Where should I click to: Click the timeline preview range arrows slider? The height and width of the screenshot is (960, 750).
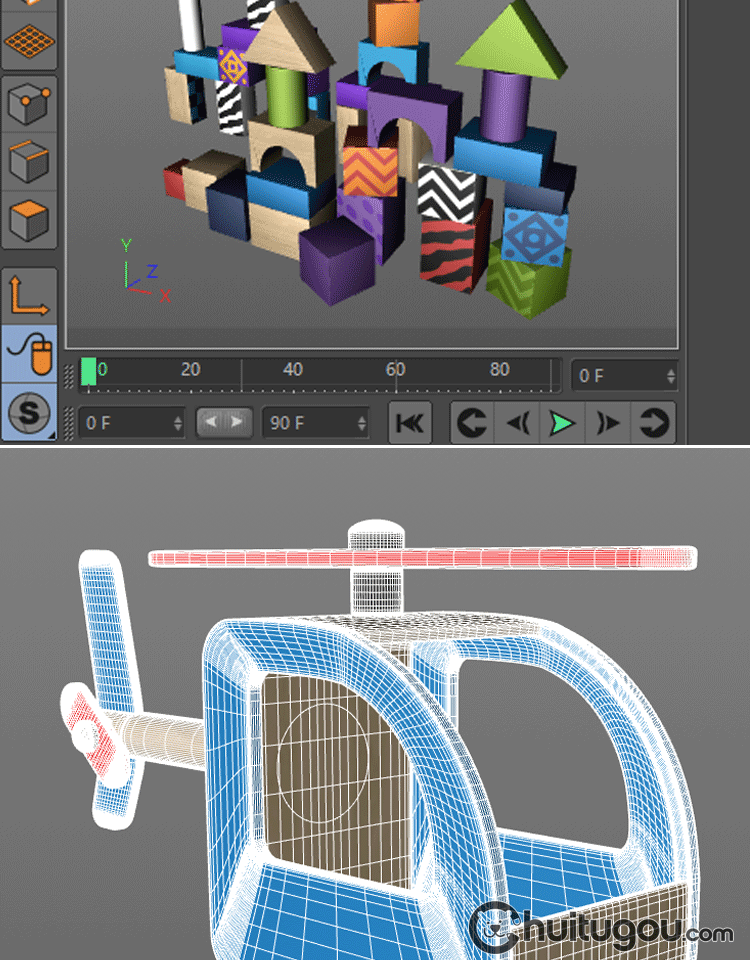(x=224, y=422)
